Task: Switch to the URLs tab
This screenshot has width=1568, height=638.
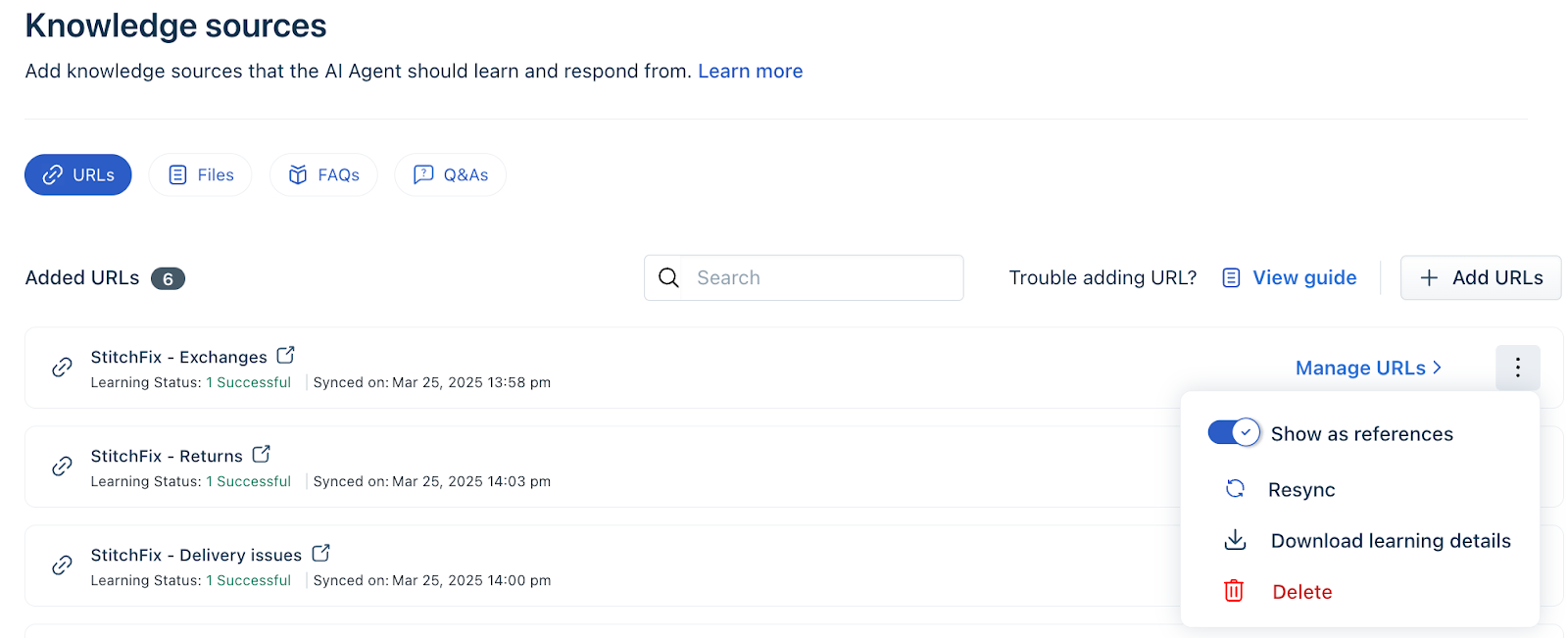Action: 78,174
